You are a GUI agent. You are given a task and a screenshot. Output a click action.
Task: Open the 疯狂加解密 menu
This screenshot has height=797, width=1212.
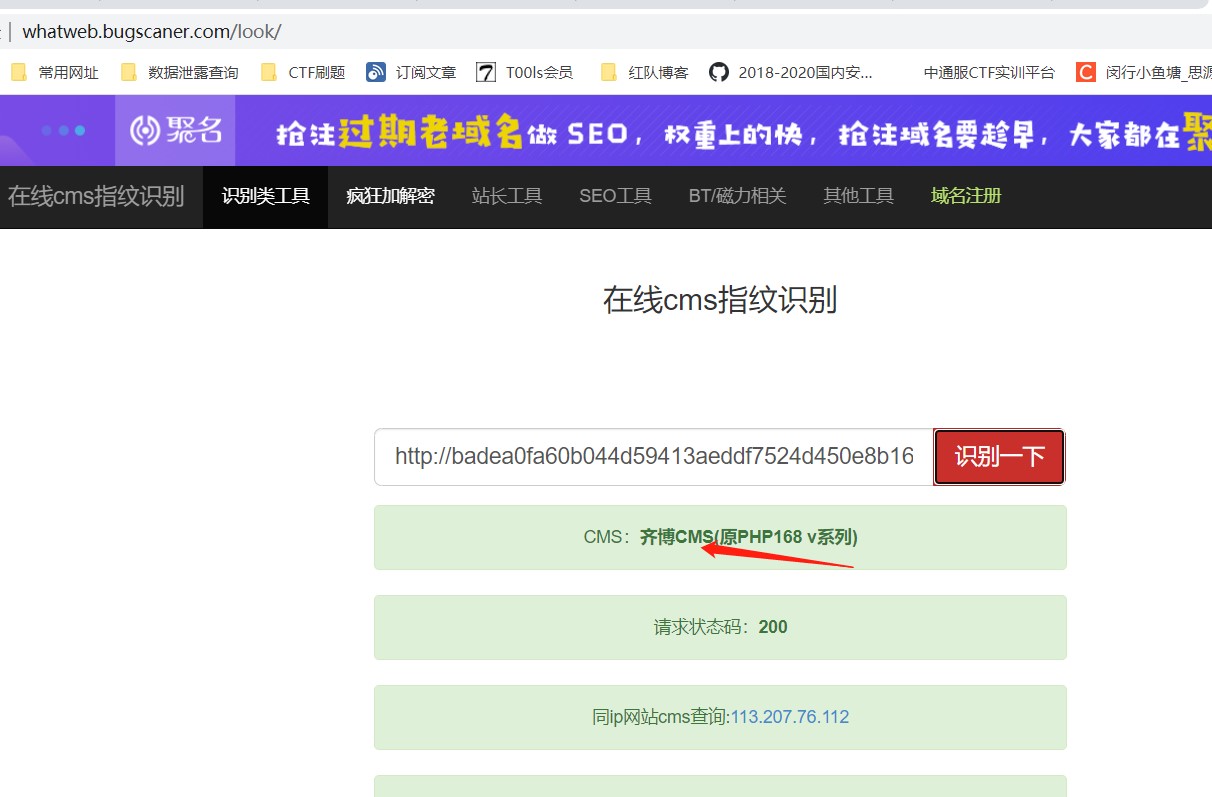[x=390, y=196]
